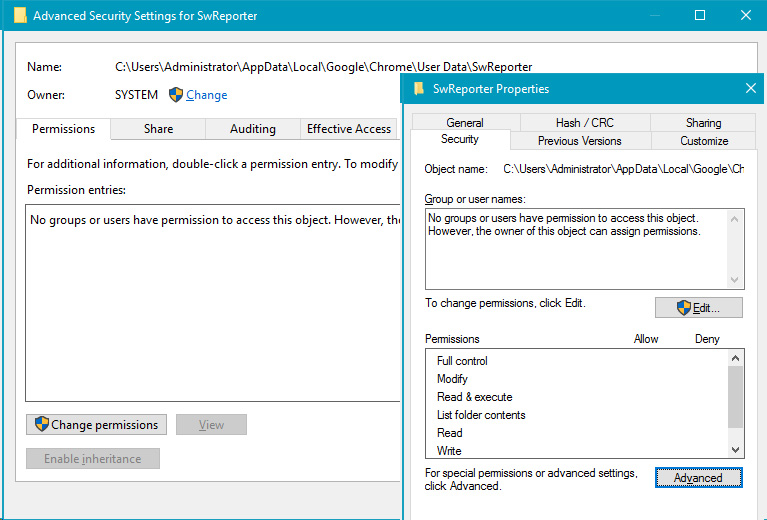
Task: Click the shield icon on Edit button
Action: click(684, 308)
